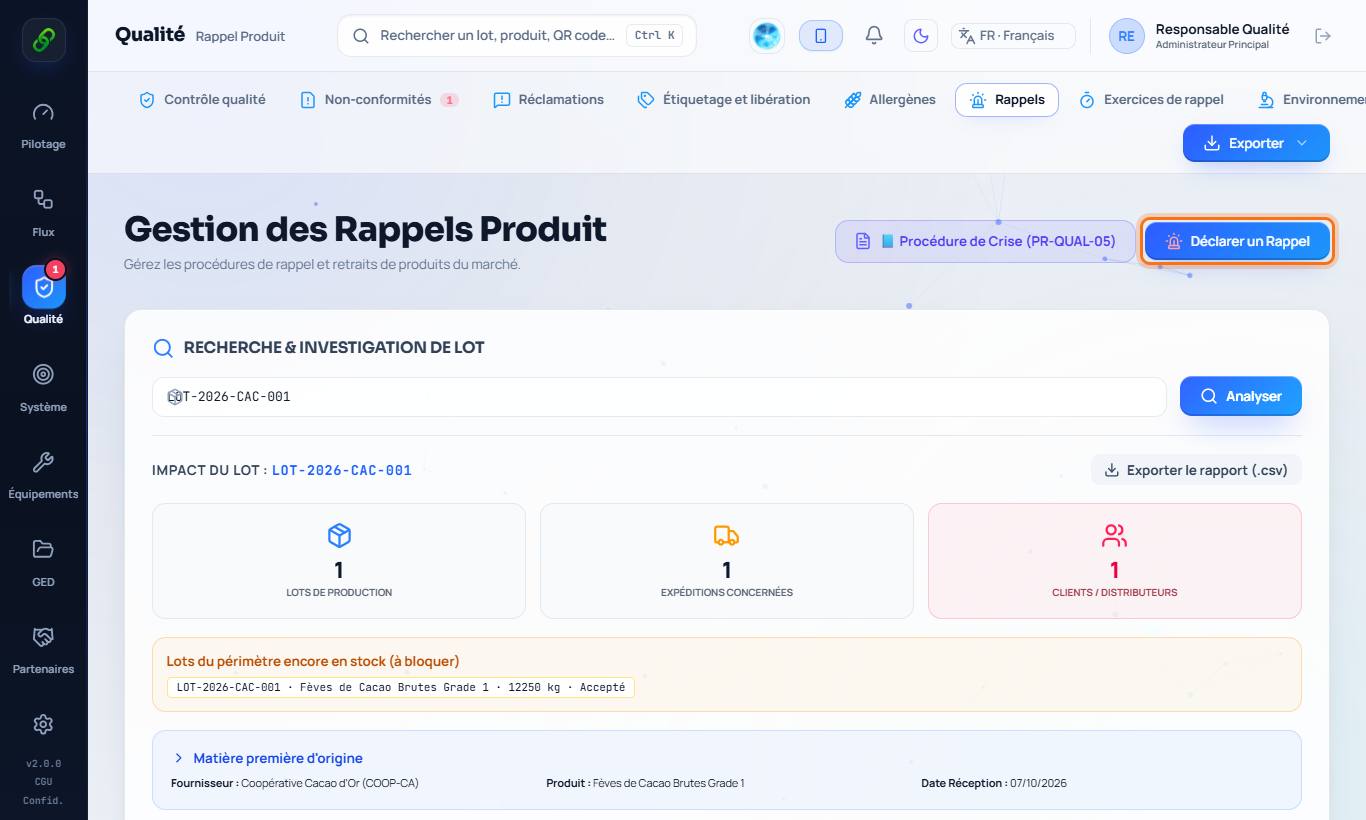Click the blue LOT-2026-CAC-001 impact label

pyautogui.click(x=342, y=470)
